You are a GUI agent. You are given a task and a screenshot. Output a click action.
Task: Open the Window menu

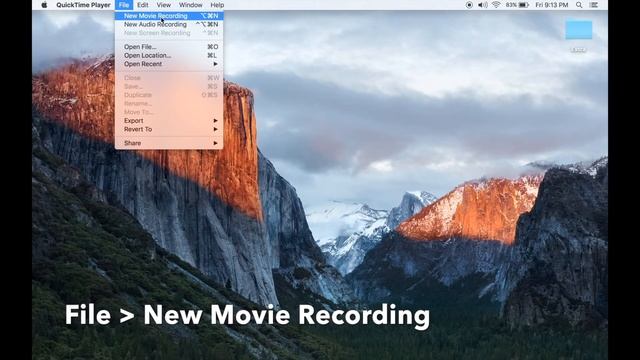(191, 5)
